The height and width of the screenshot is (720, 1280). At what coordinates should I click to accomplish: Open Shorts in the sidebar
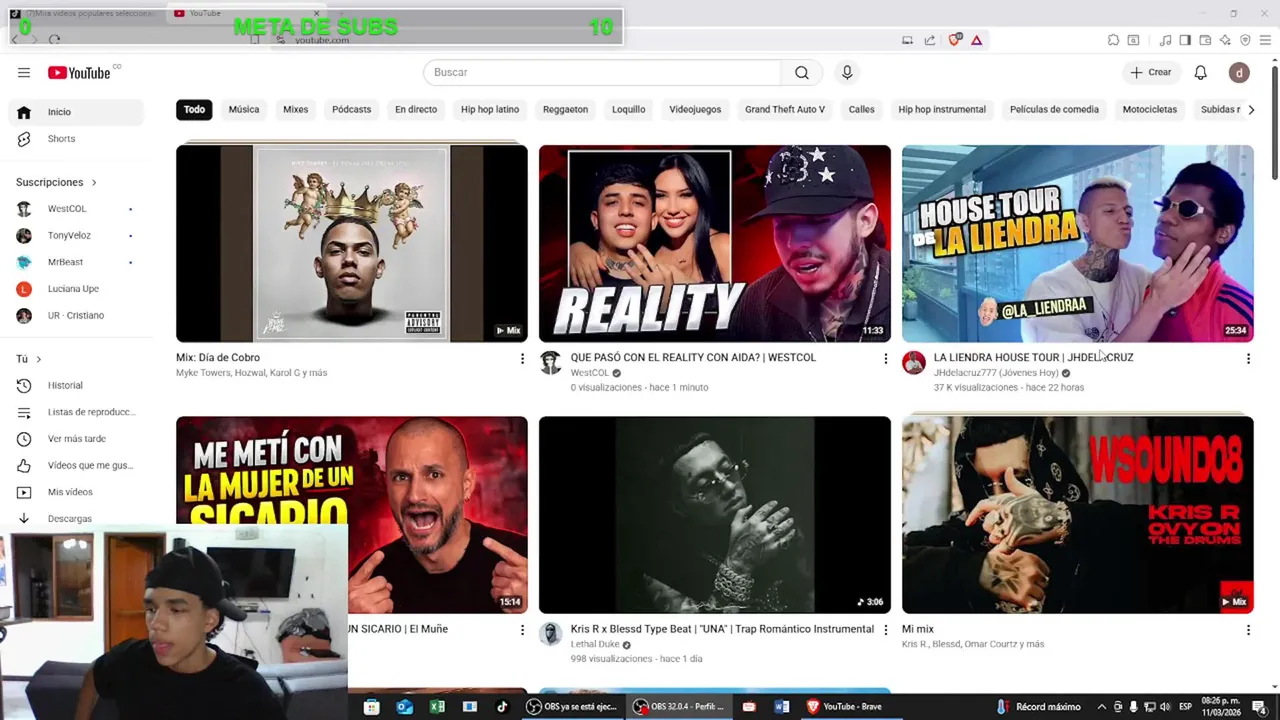pos(76,139)
